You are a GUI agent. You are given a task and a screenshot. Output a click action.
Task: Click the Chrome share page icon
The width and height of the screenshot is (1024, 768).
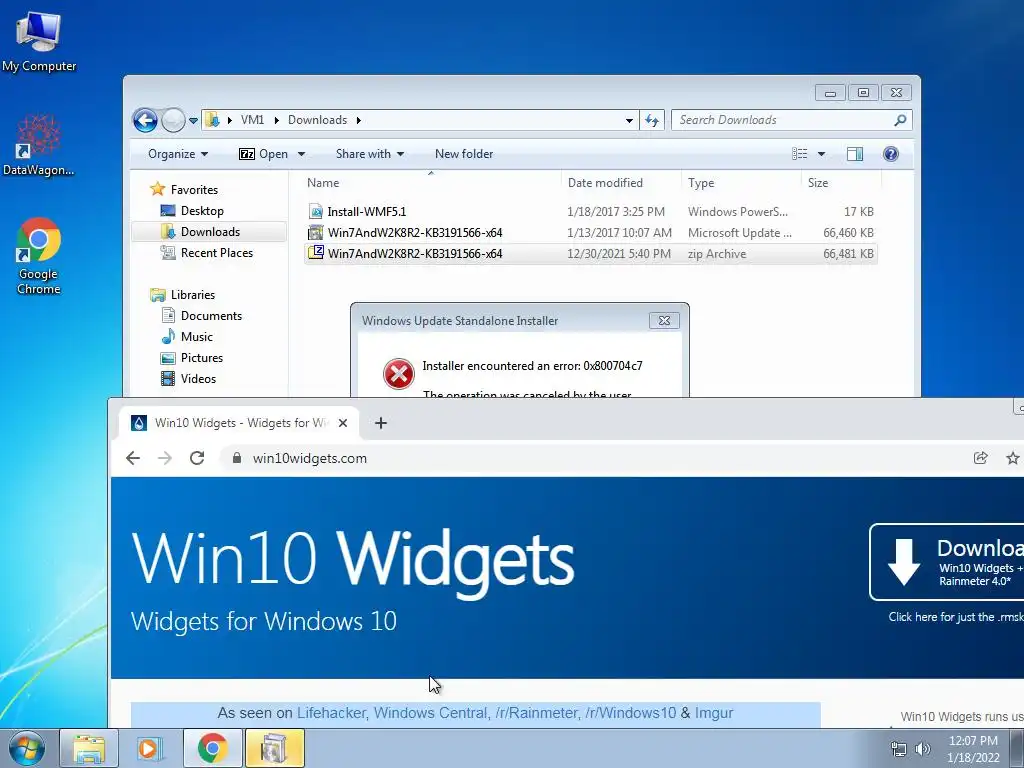(x=980, y=458)
